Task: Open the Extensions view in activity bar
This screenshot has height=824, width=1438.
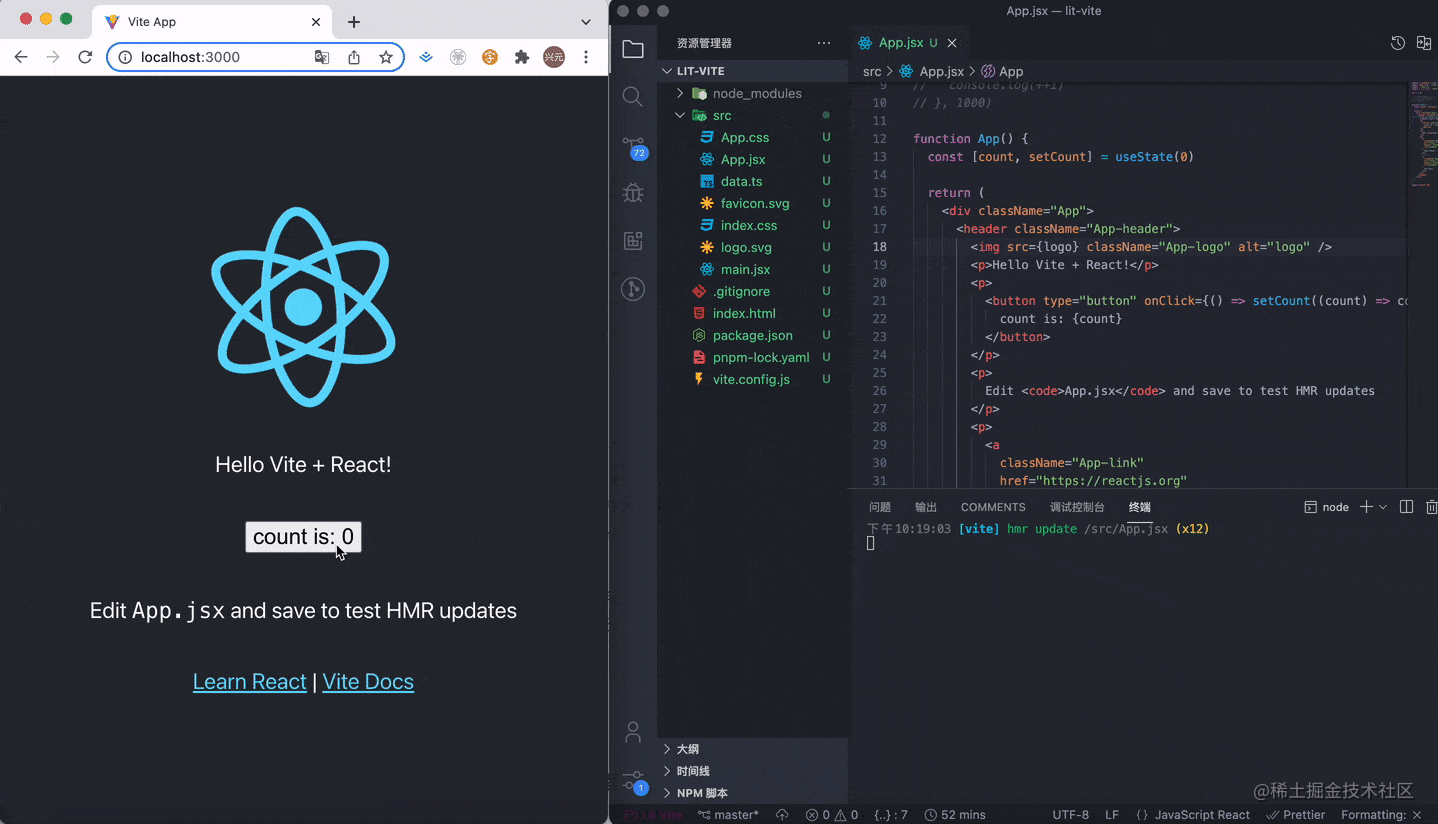Action: coord(632,241)
